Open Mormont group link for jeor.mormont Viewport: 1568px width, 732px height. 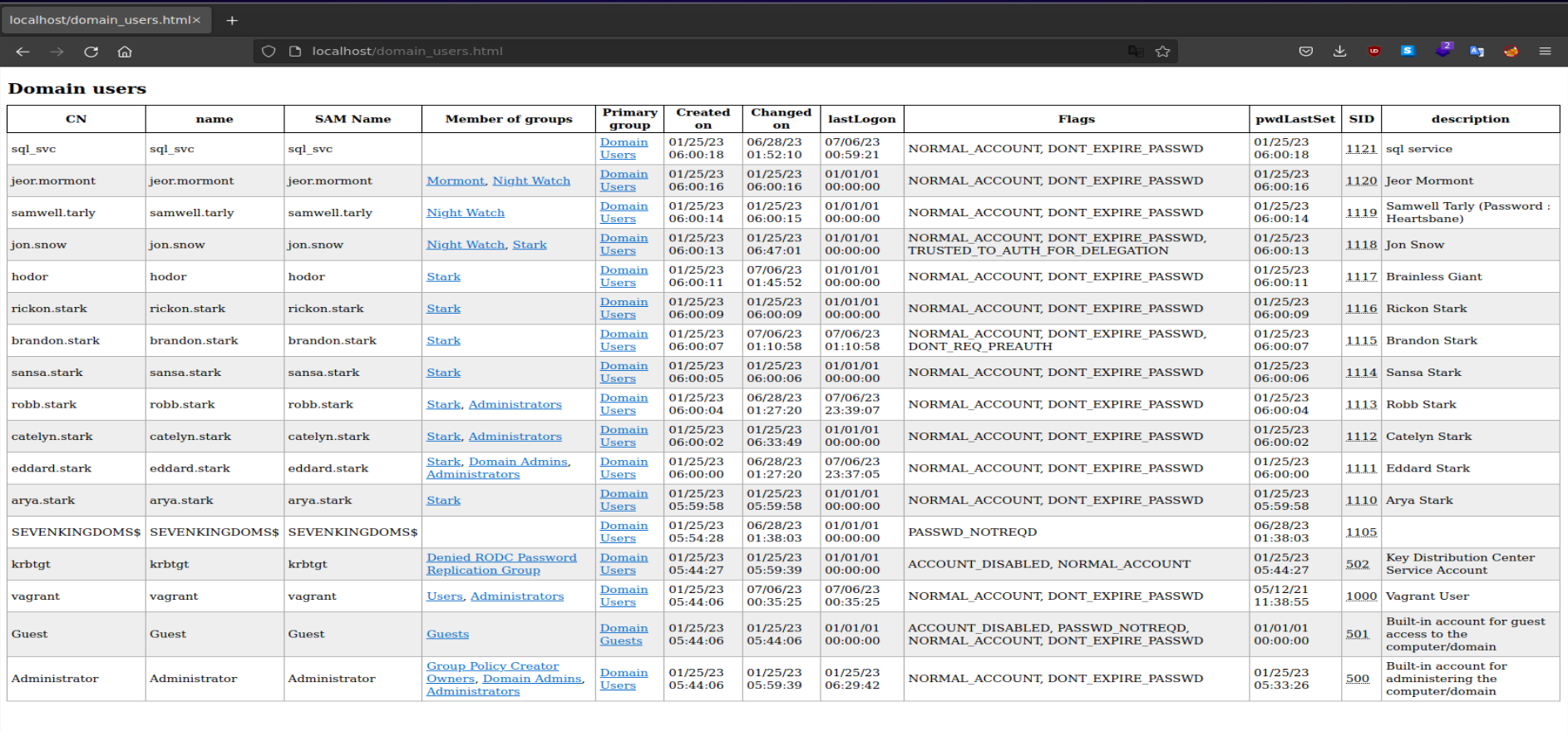[x=456, y=181]
